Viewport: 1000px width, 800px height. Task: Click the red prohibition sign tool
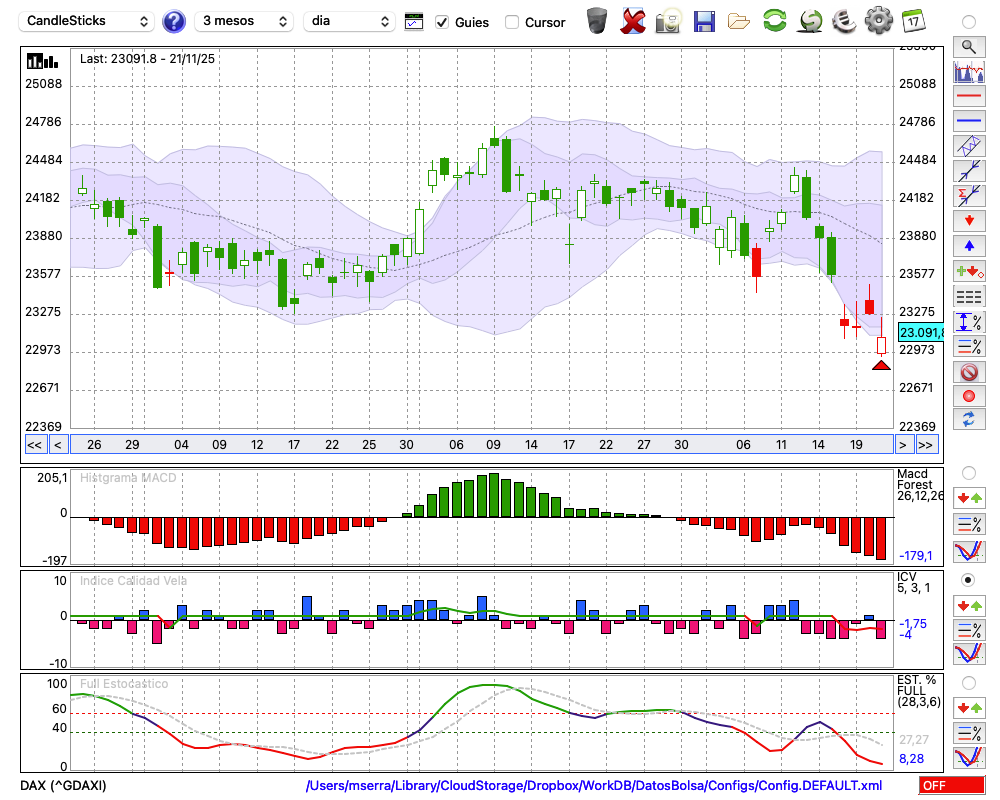click(x=968, y=372)
